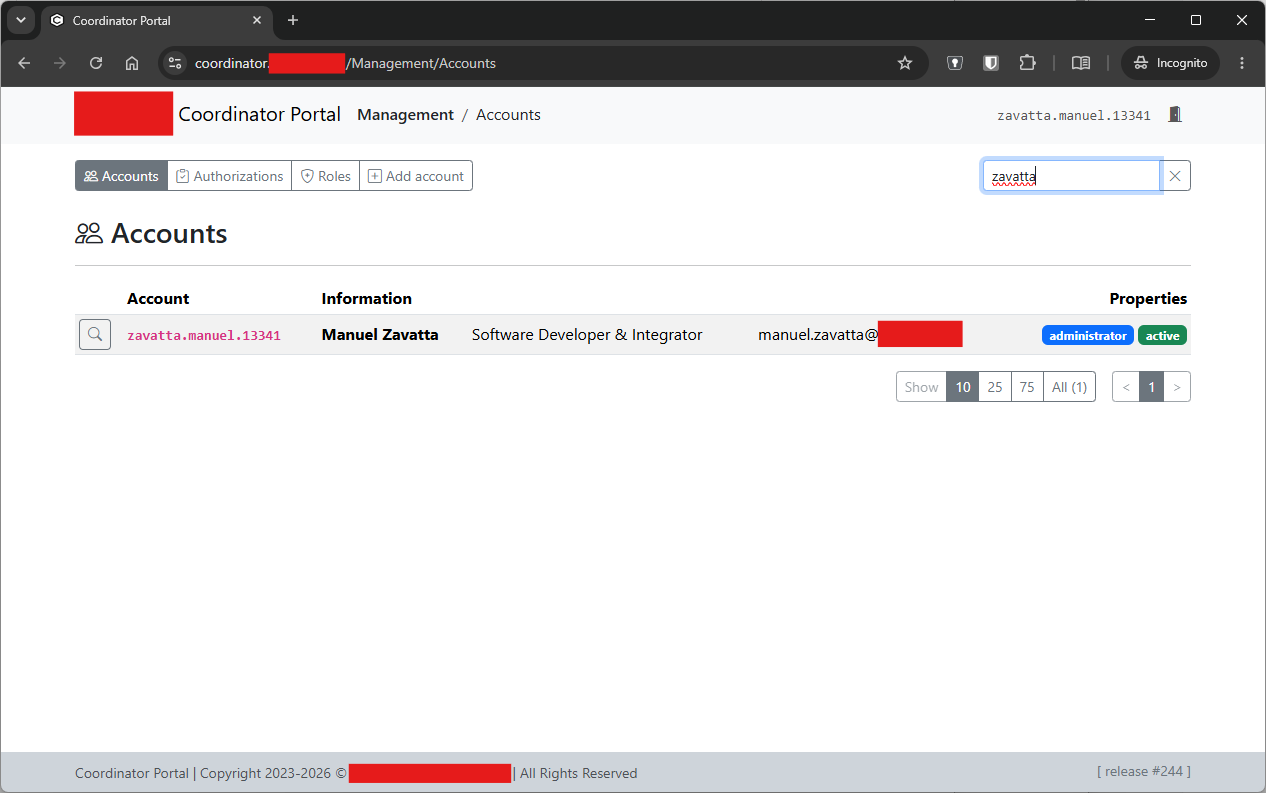
Task: Open the reading mode book icon
Action: click(1080, 63)
